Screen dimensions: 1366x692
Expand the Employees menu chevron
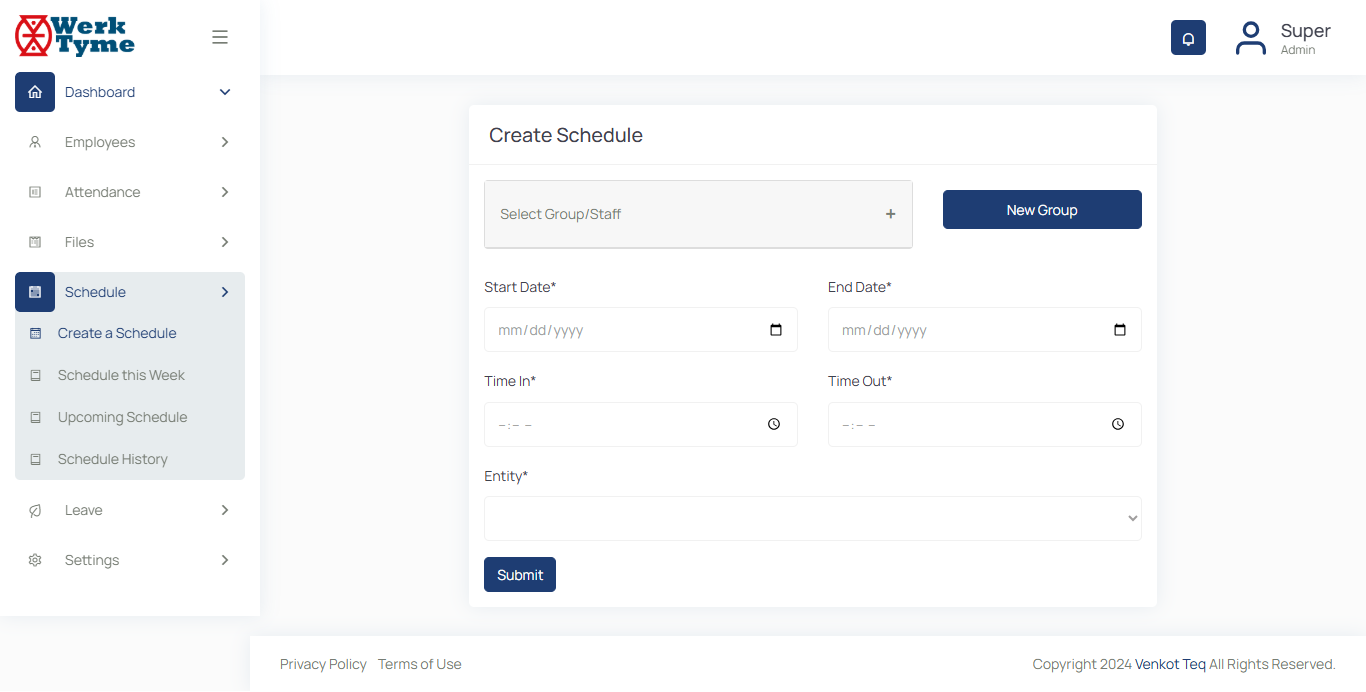(225, 142)
